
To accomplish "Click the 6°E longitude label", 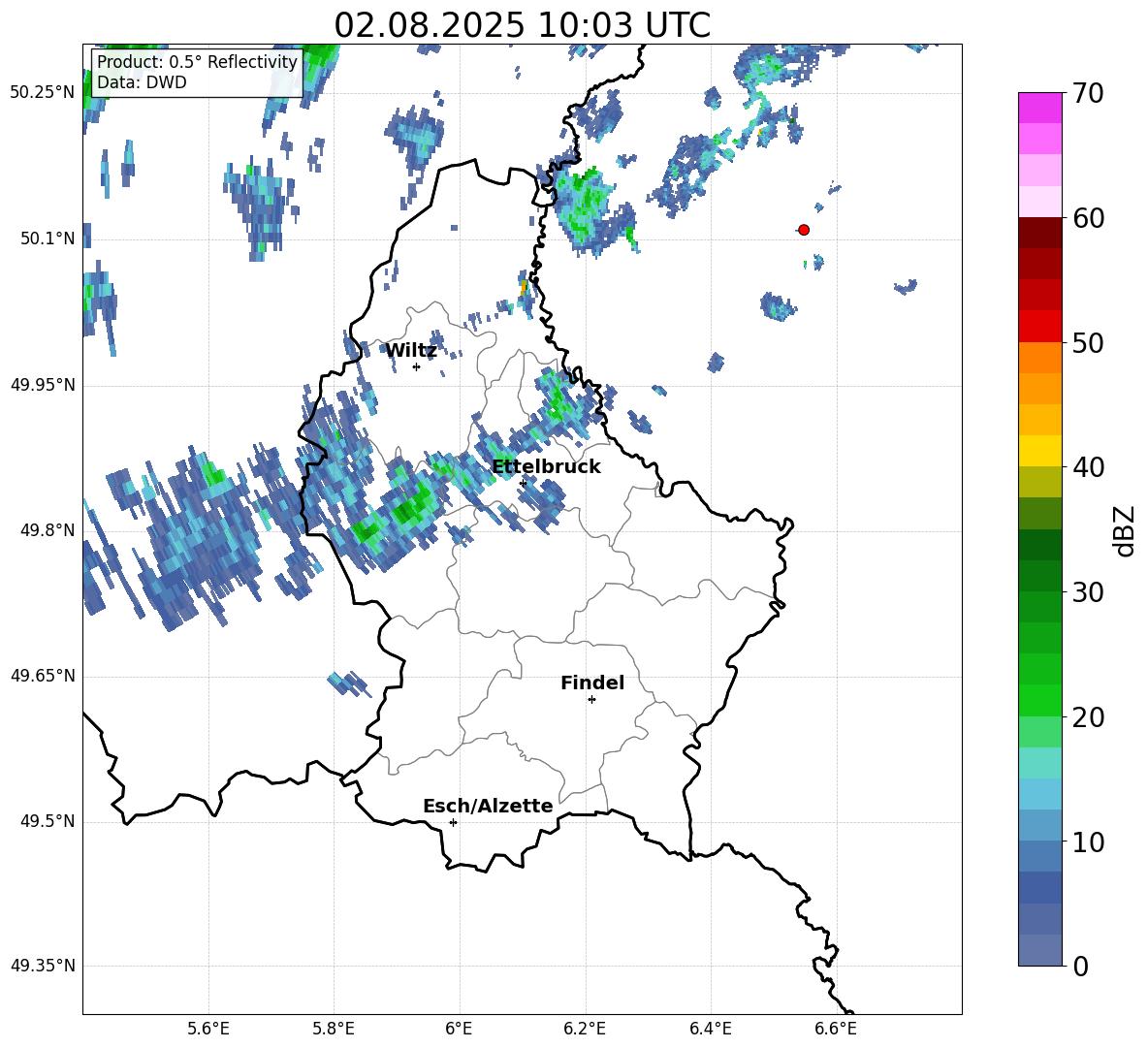I will pyautogui.click(x=459, y=1030).
